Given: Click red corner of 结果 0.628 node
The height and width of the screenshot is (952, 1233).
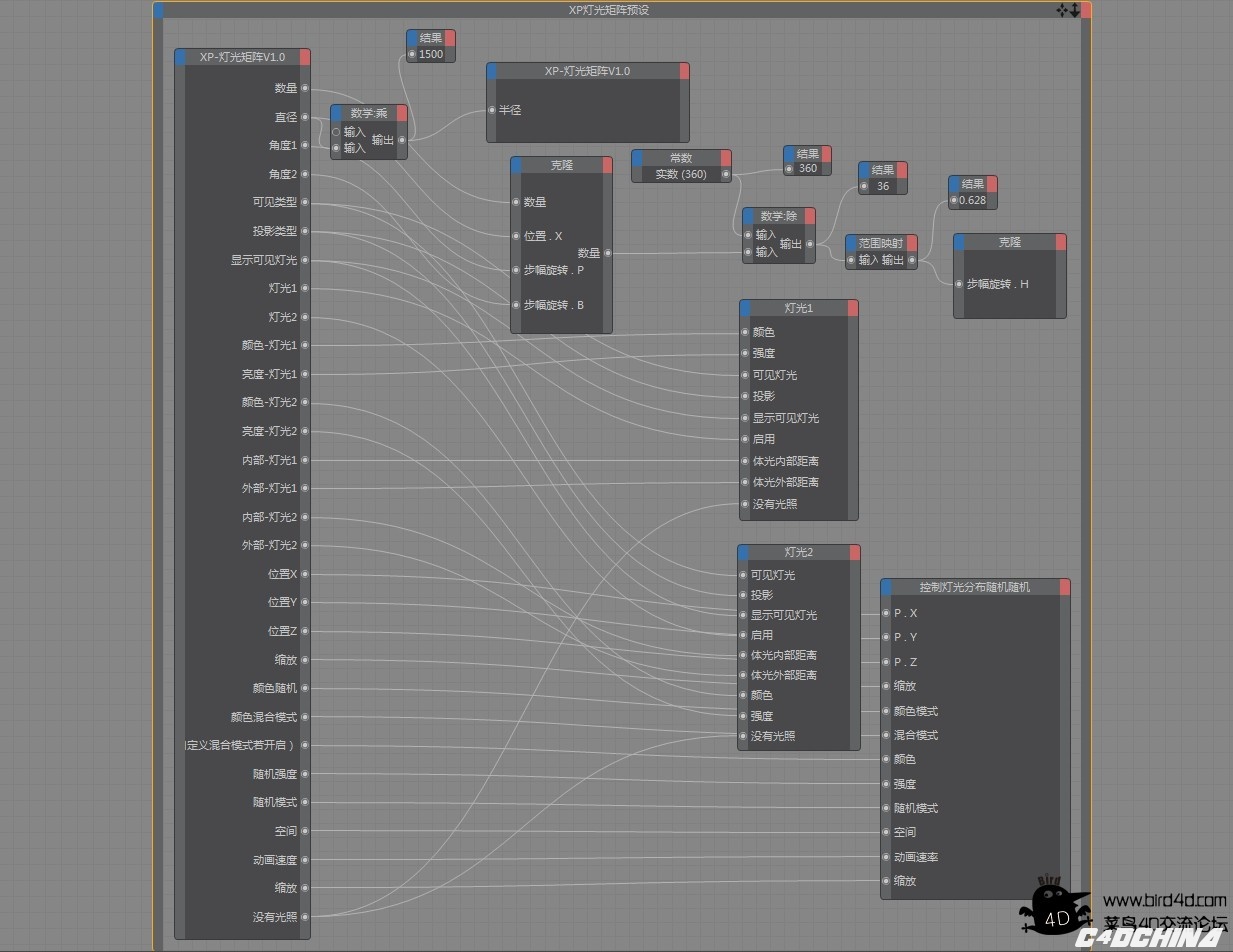Looking at the screenshot, I should (992, 184).
